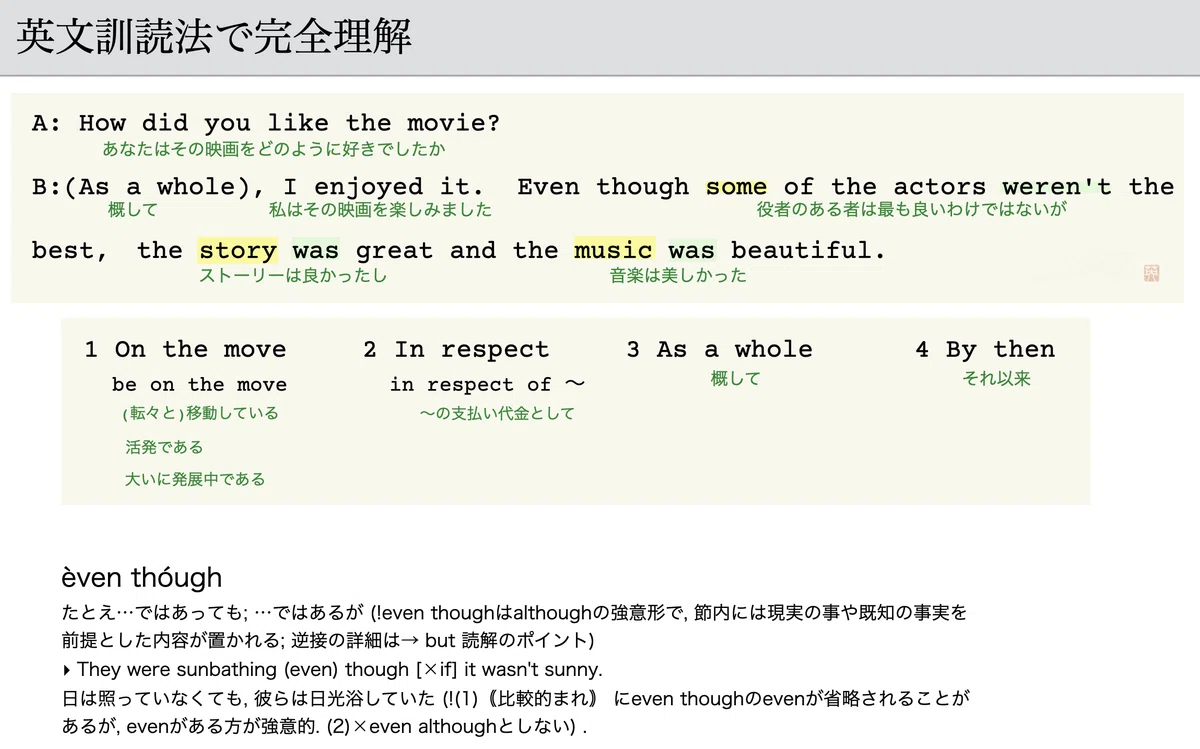Select answer option '2 In respect'

point(456,349)
